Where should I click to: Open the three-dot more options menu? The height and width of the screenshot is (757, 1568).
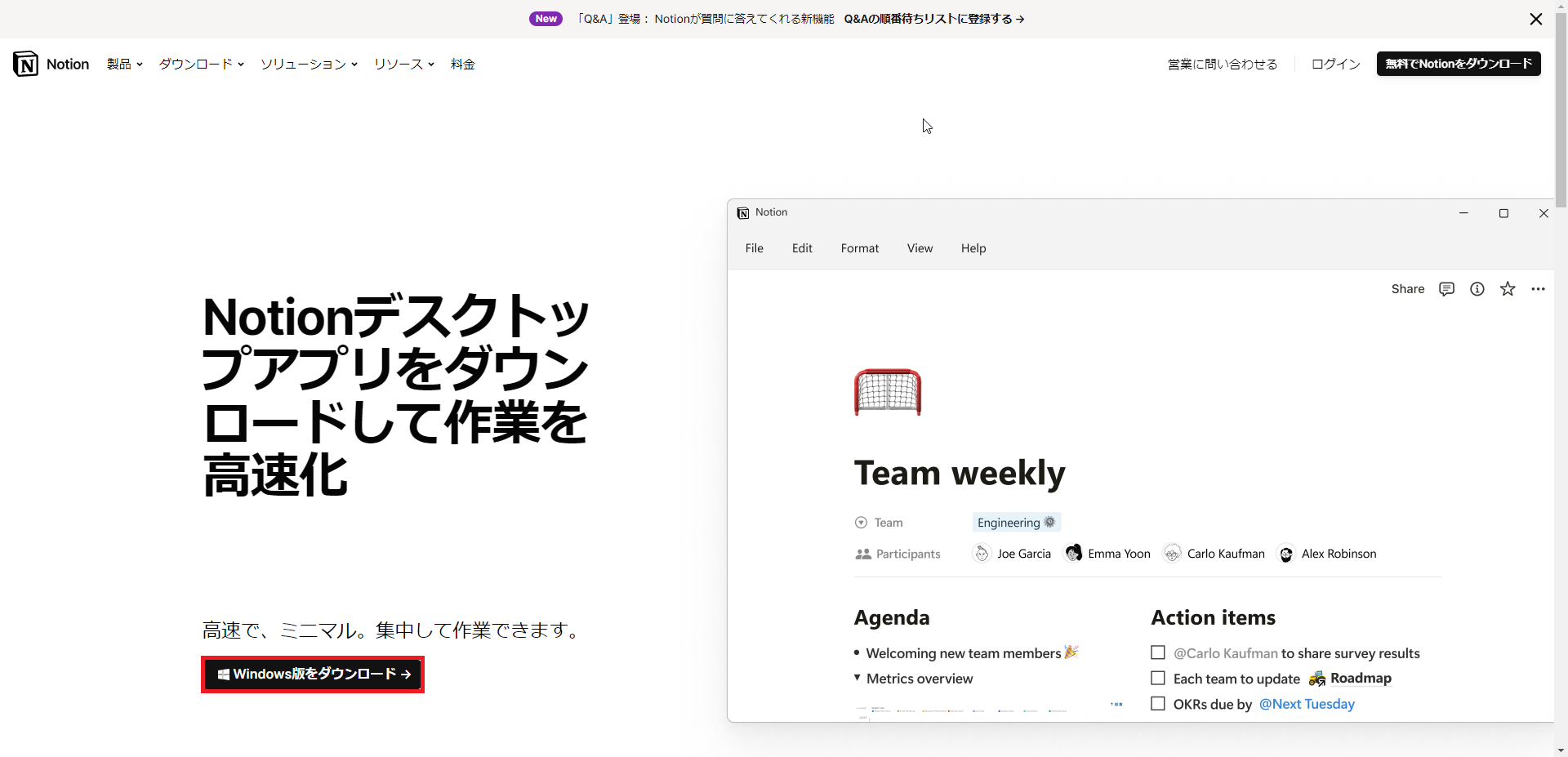(x=1538, y=289)
